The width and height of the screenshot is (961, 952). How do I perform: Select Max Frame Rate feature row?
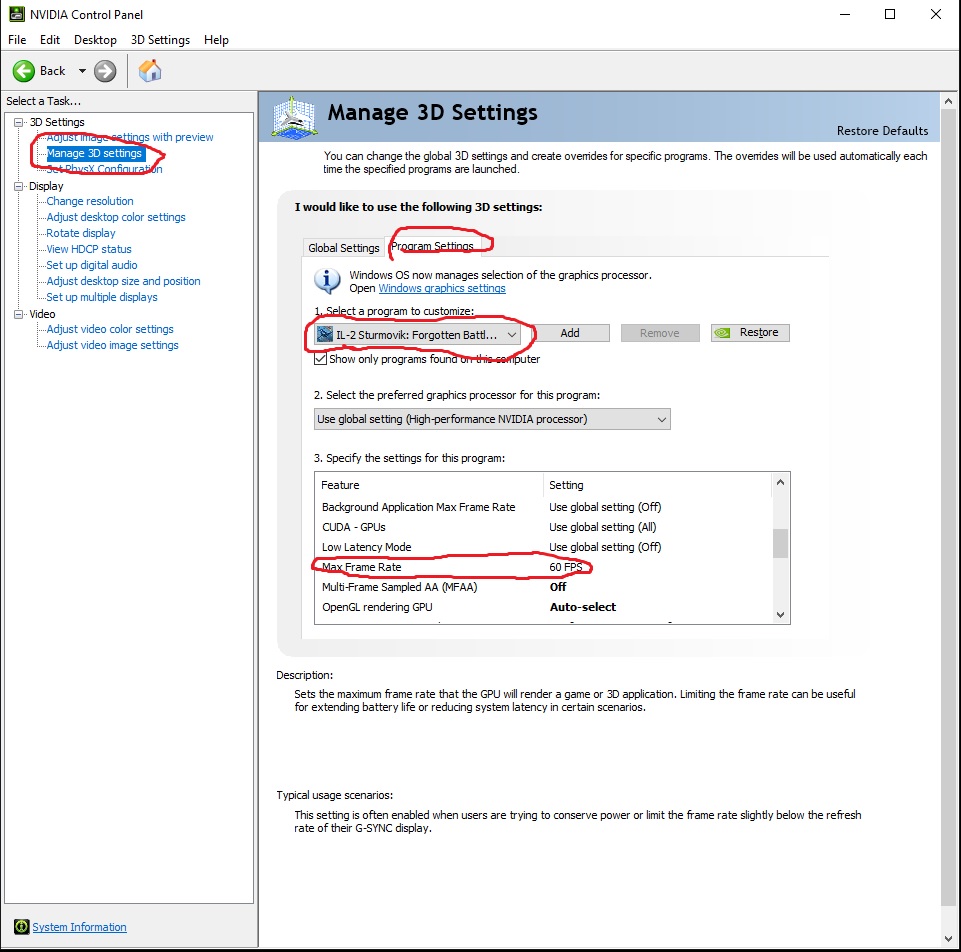click(x=543, y=567)
